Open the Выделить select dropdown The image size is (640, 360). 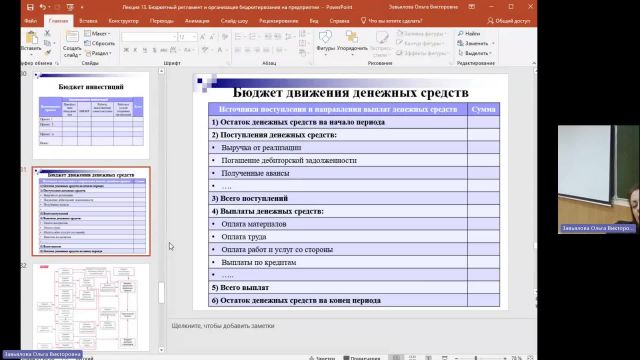475,53
